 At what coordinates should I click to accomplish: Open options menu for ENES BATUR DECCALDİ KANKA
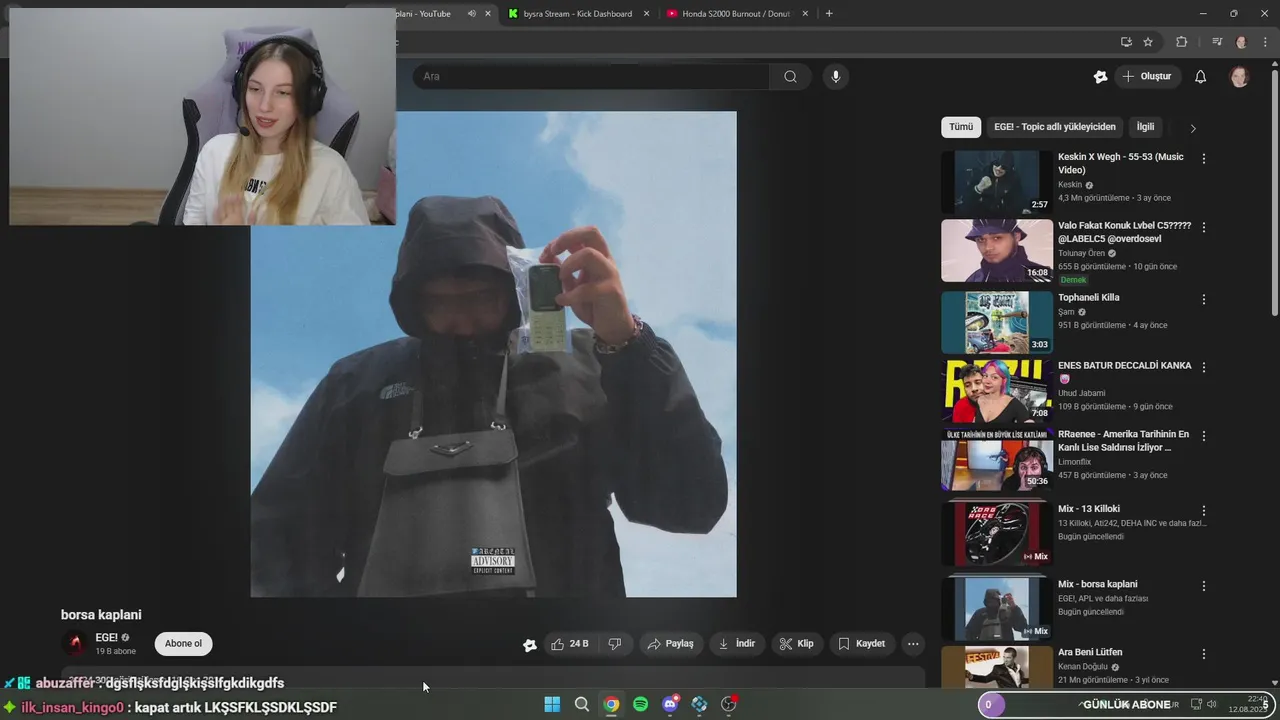coord(1204,367)
